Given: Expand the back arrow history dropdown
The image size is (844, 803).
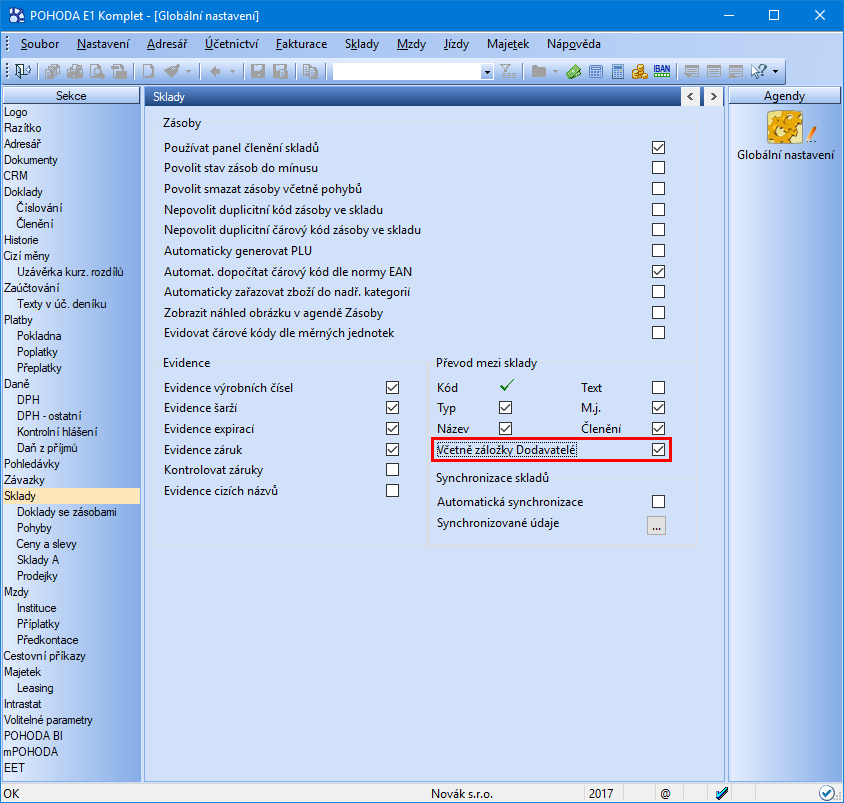Looking at the screenshot, I should [x=233, y=71].
